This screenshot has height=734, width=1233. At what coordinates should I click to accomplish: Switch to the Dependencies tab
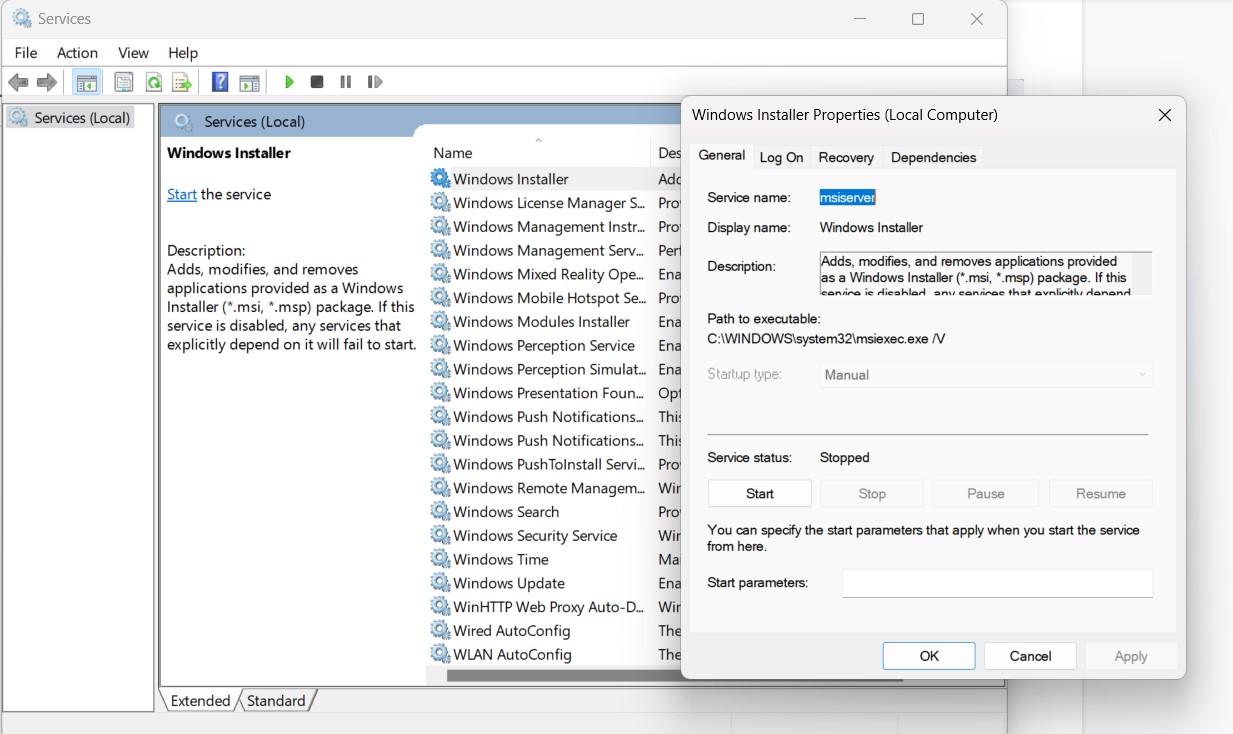point(933,157)
